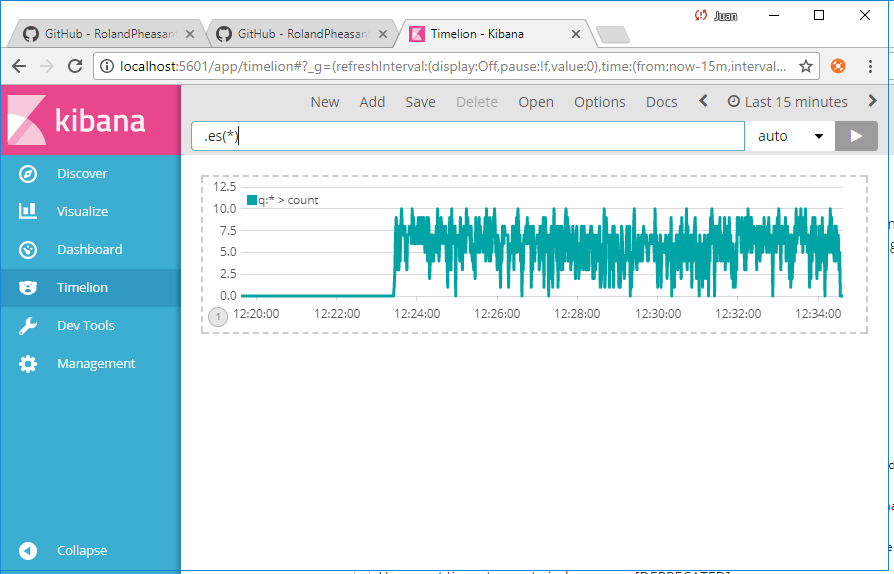Reload the current page
This screenshot has height=574, width=894.
[75, 67]
